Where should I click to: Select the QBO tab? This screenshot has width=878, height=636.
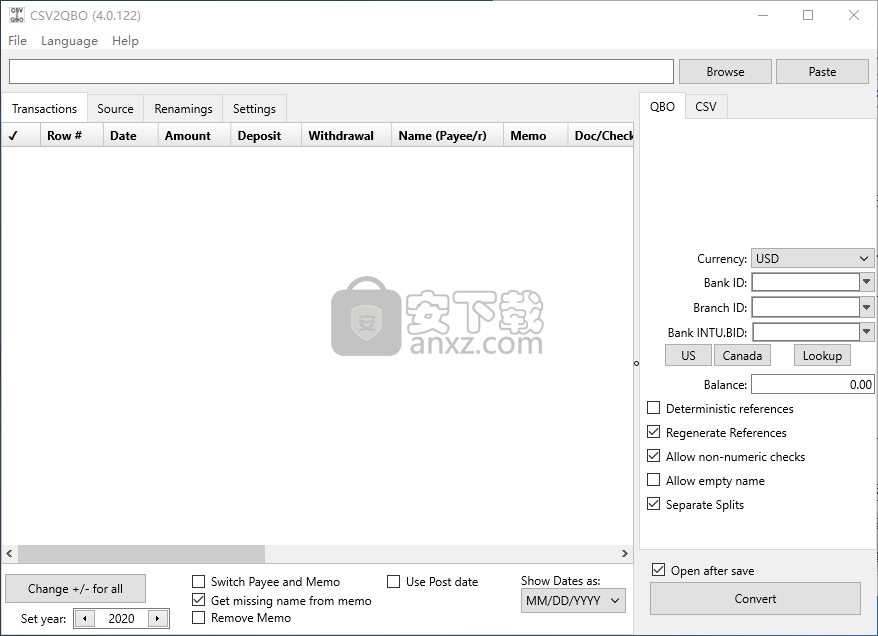662,106
